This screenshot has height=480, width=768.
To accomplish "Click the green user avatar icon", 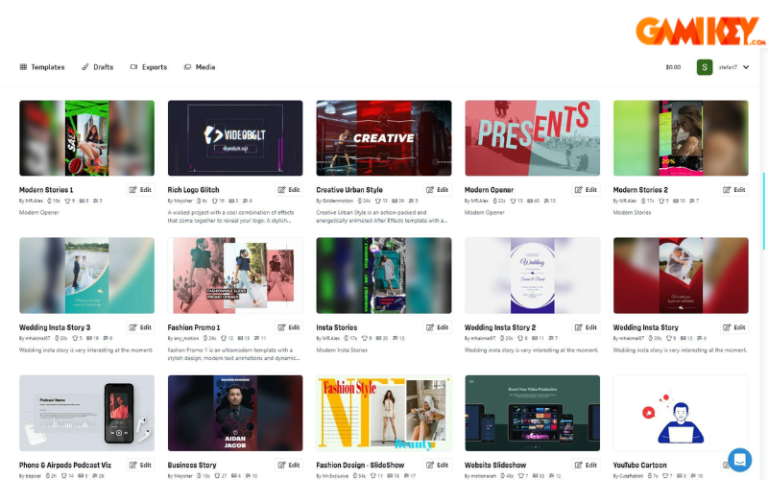I will 704,67.
